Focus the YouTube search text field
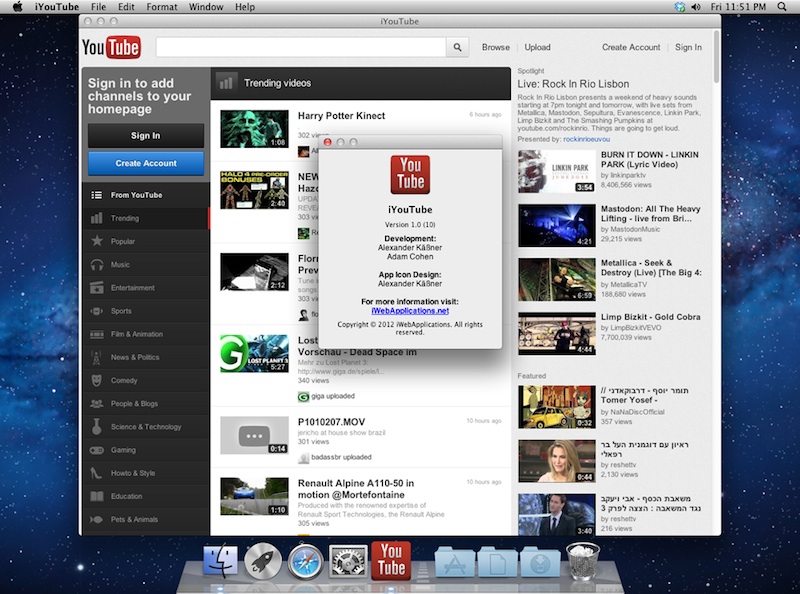The width and height of the screenshot is (800, 594). point(300,47)
